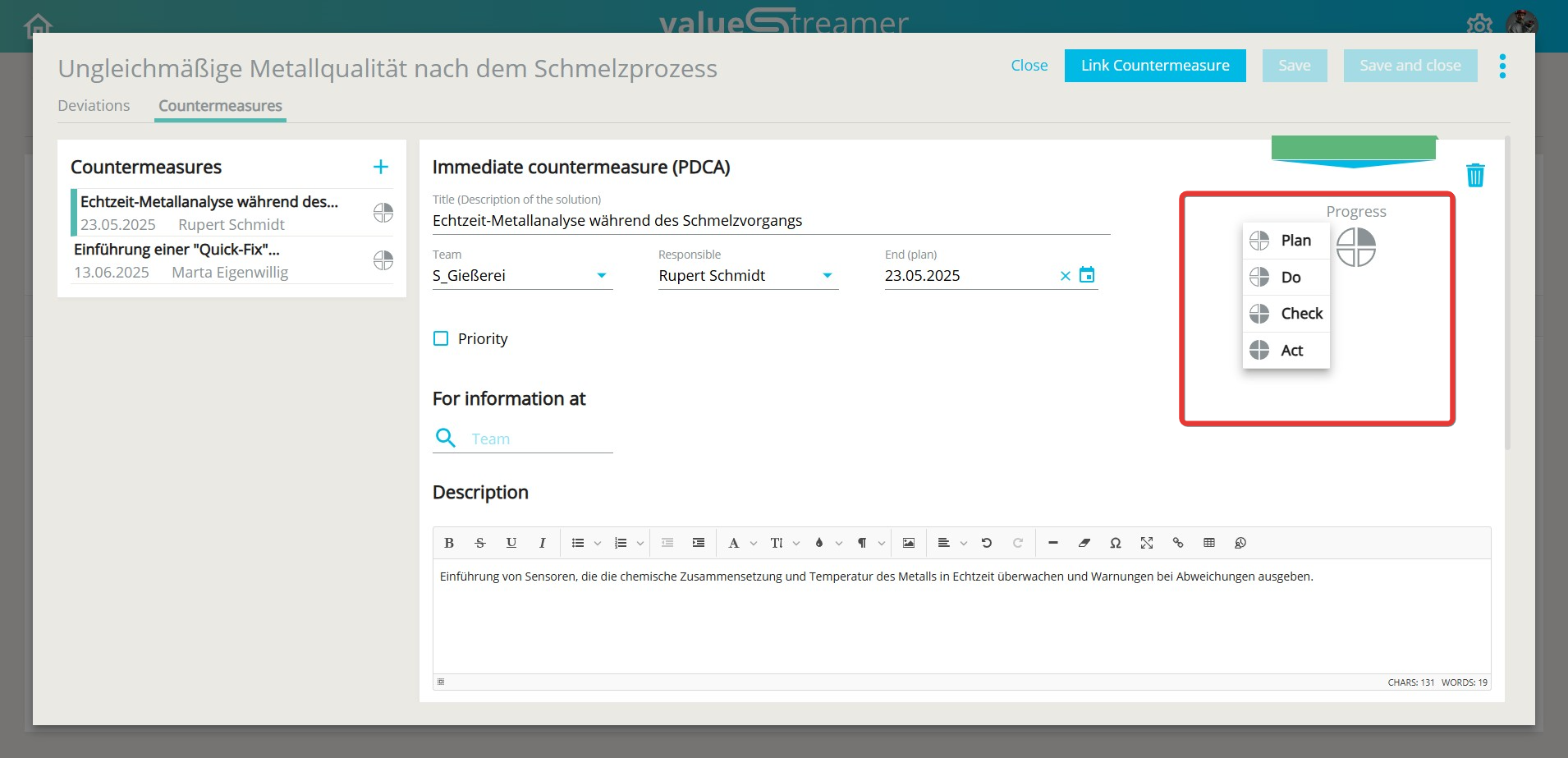Click the Save and close button

1410,66
